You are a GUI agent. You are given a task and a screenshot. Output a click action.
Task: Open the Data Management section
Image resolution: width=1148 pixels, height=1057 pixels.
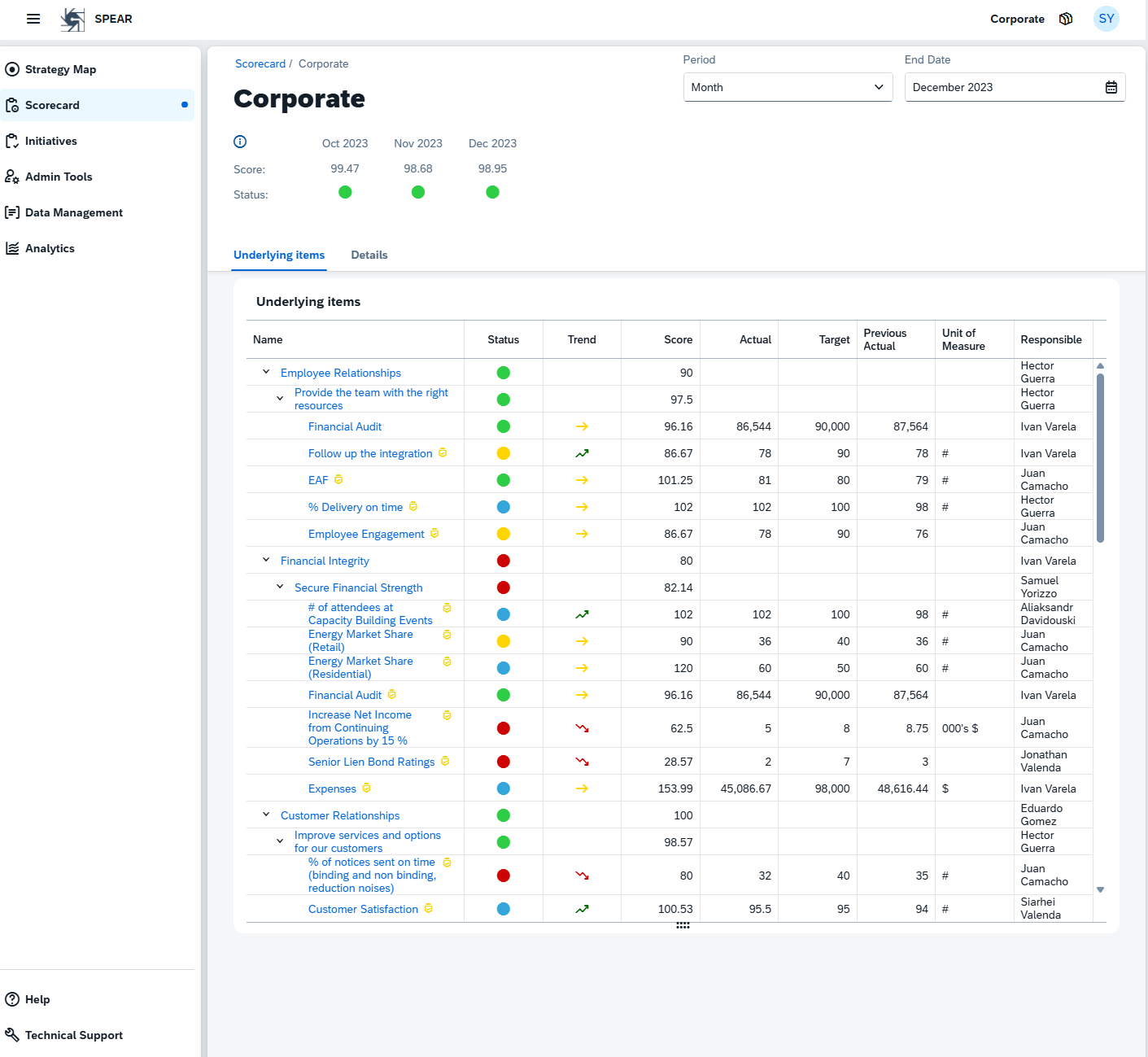(74, 212)
